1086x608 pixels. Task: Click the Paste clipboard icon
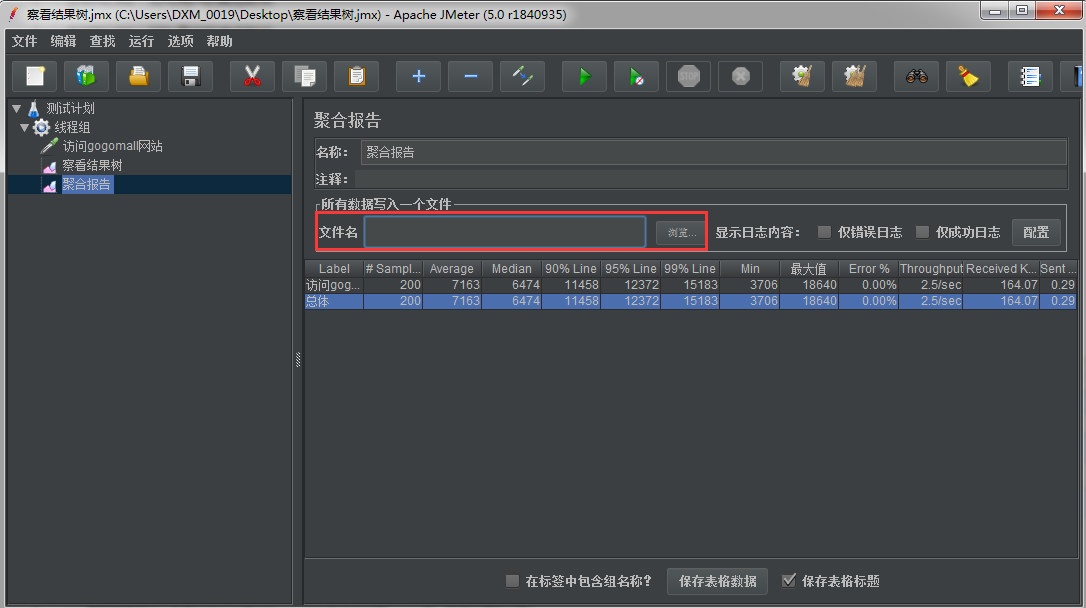pos(357,76)
